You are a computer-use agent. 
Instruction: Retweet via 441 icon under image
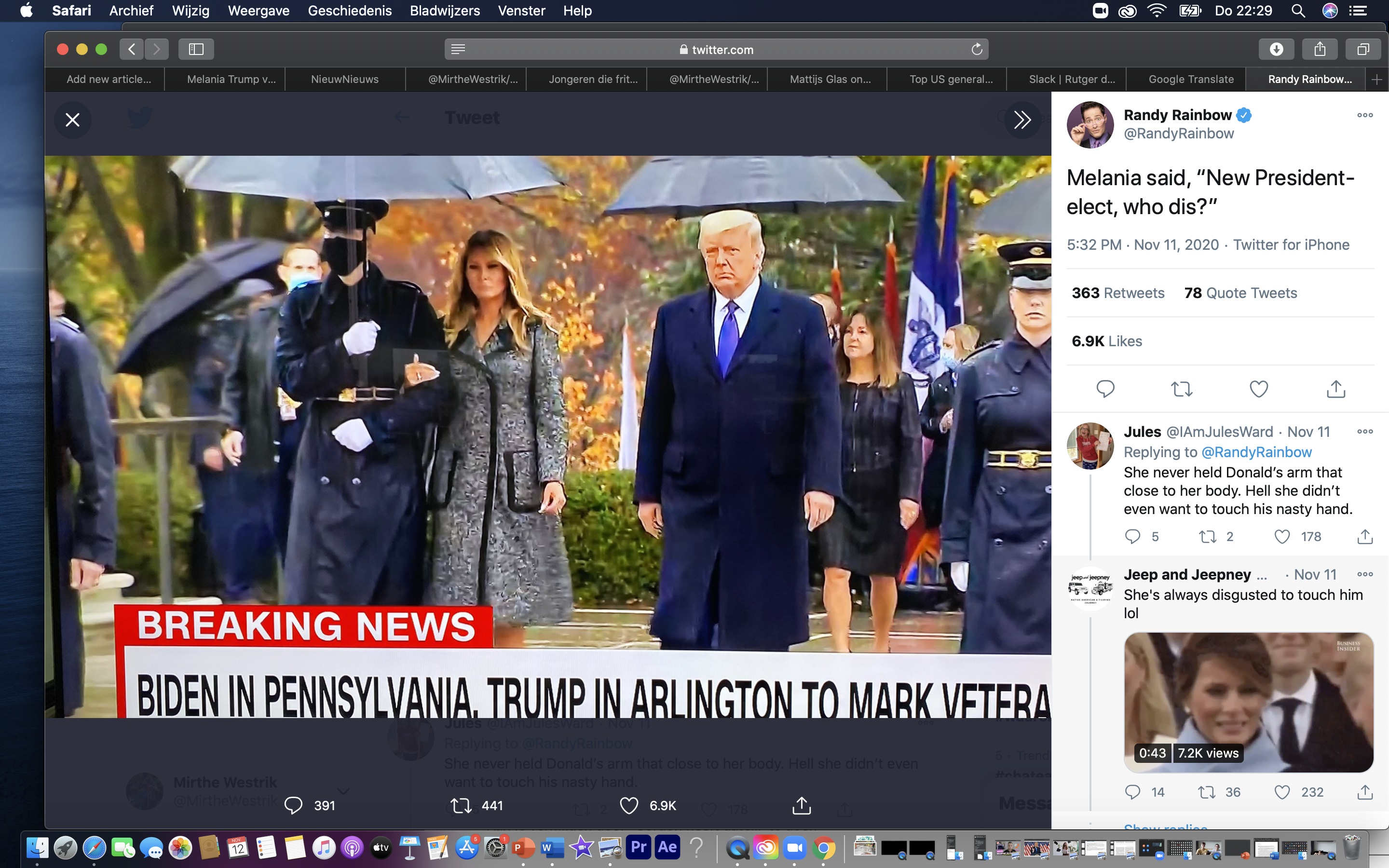pyautogui.click(x=461, y=805)
